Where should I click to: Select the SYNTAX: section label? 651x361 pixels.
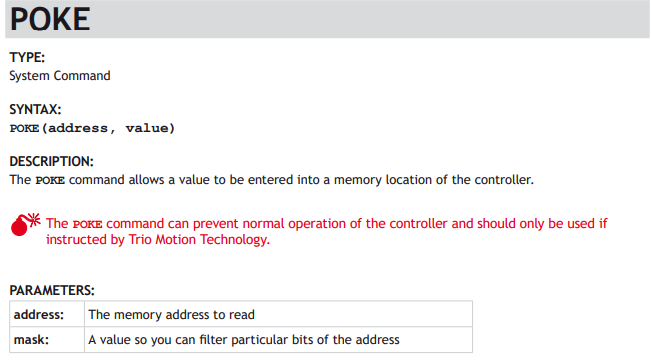[x=35, y=110]
